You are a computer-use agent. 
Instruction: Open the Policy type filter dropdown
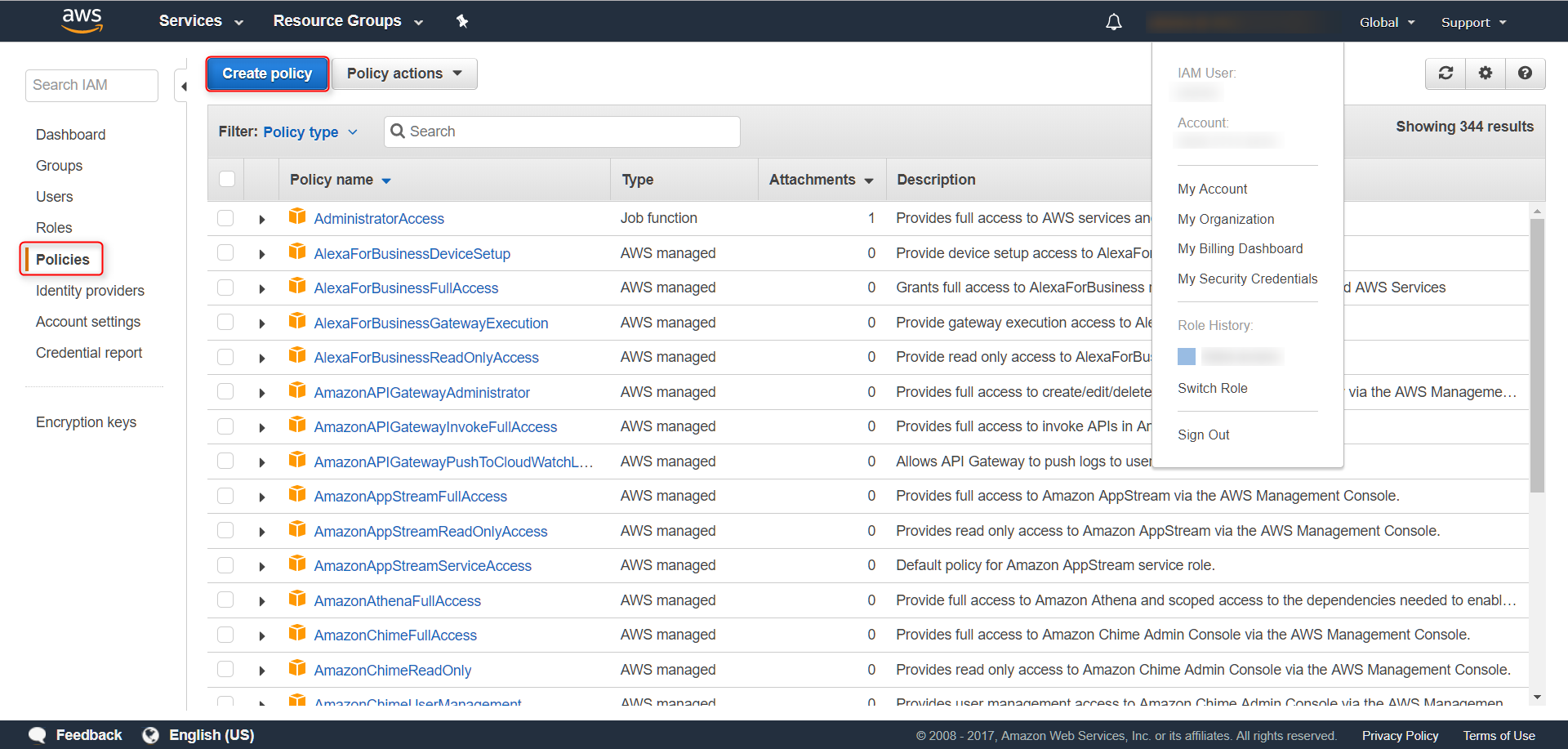pyautogui.click(x=310, y=132)
